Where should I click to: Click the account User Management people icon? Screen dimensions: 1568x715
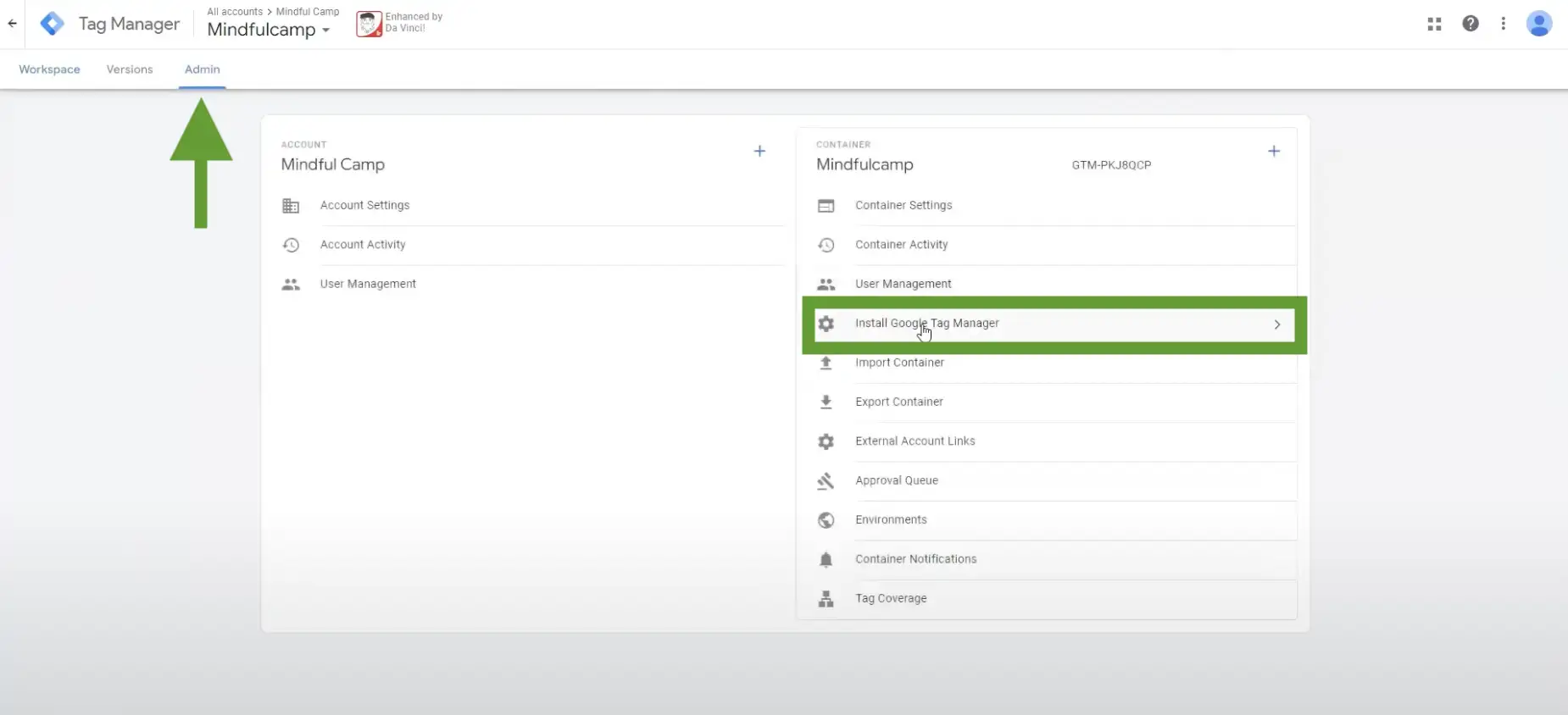coord(291,285)
